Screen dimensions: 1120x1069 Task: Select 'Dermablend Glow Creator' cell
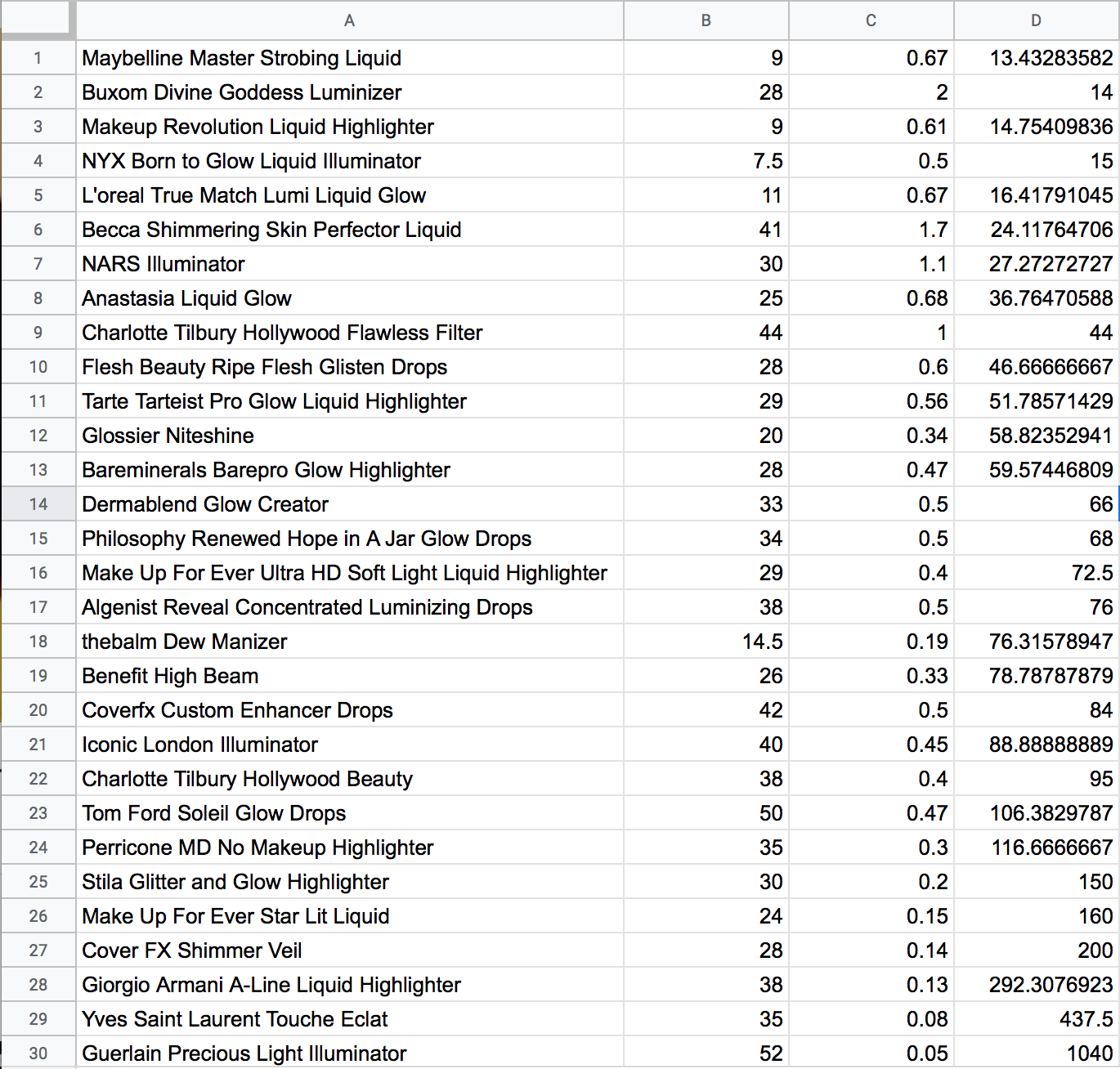350,504
